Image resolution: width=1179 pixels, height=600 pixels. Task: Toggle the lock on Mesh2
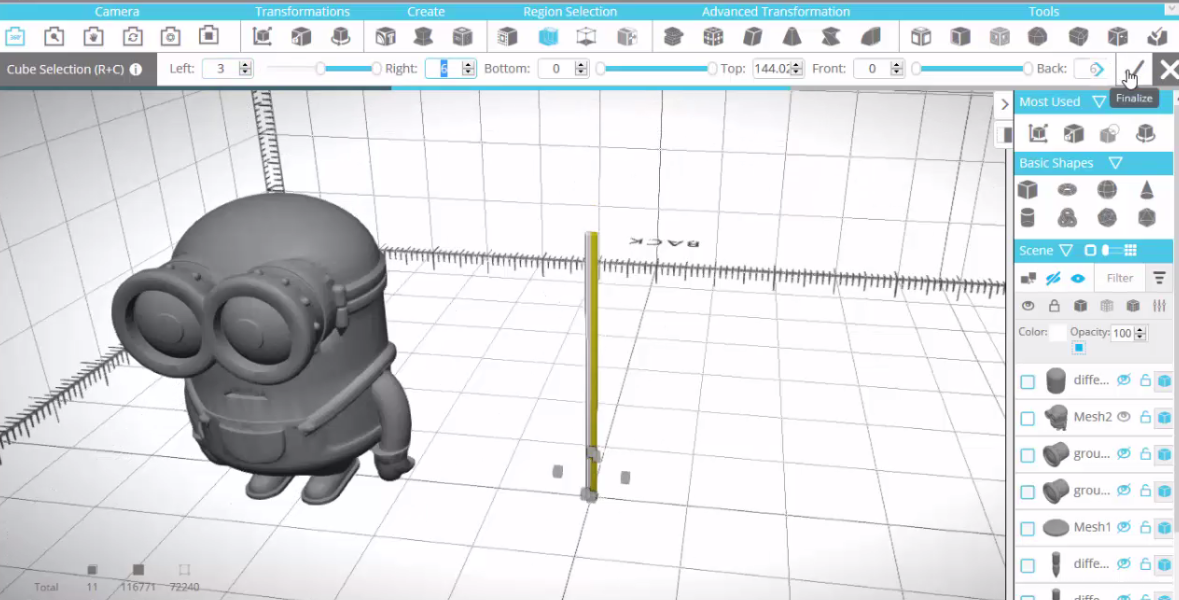click(1145, 417)
